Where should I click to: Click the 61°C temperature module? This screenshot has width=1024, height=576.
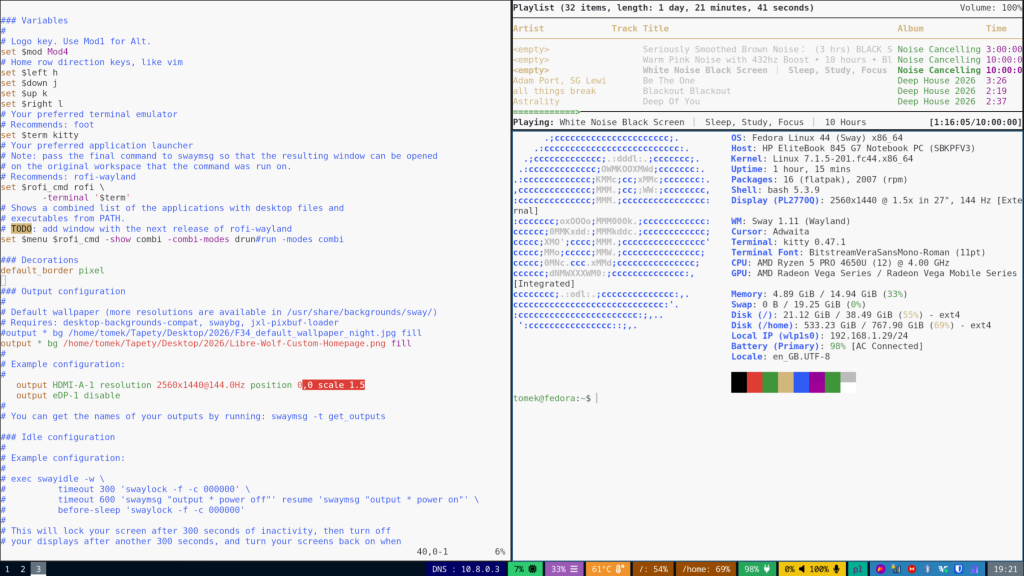pos(607,569)
